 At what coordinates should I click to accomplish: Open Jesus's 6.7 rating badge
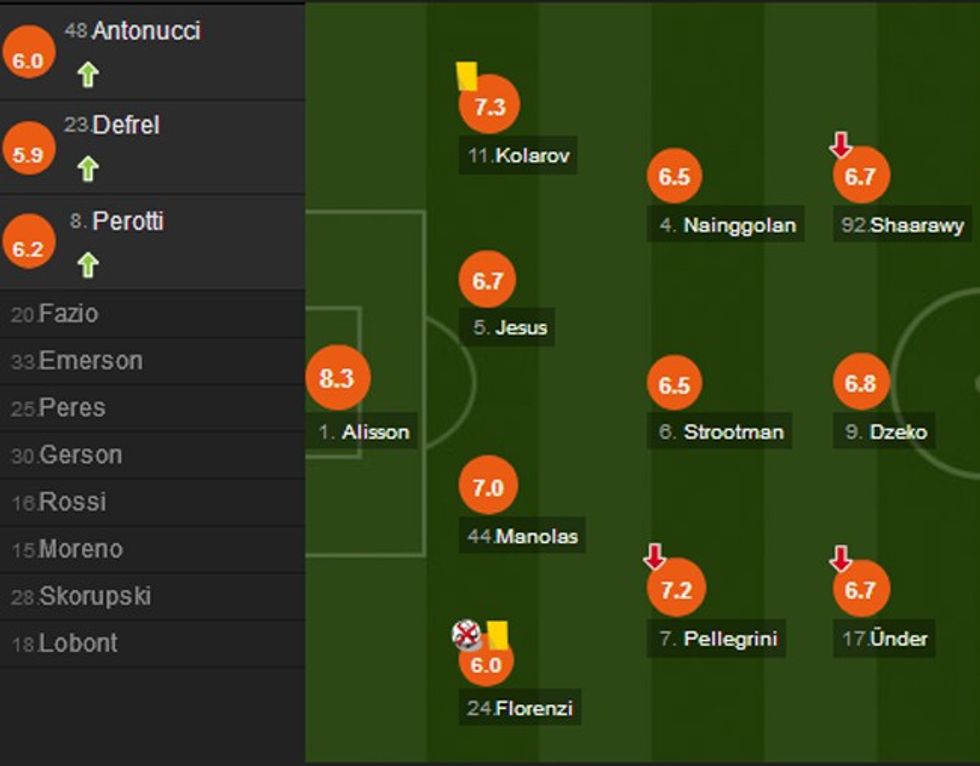(x=487, y=281)
